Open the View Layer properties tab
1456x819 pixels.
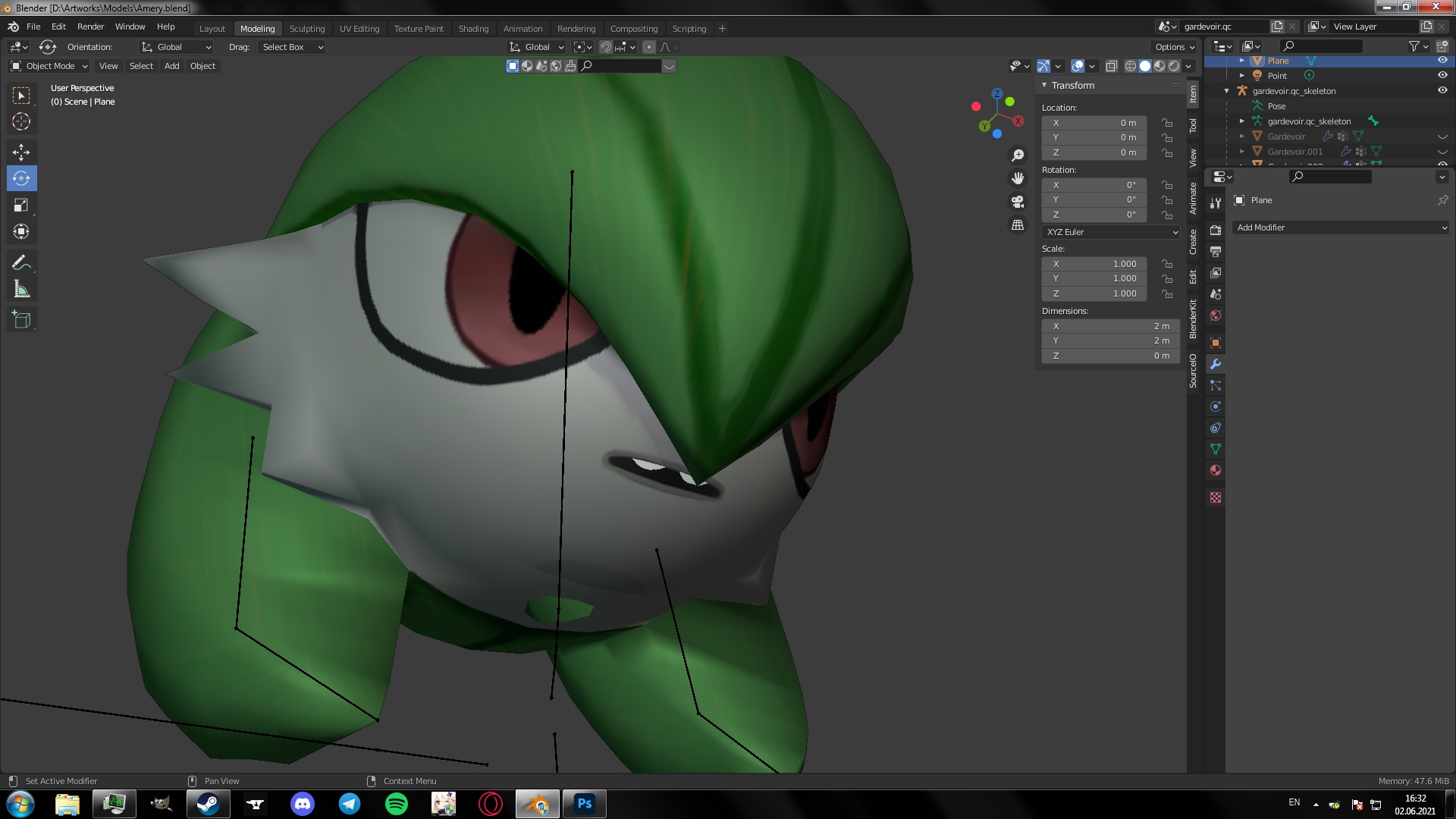coord(1216,272)
